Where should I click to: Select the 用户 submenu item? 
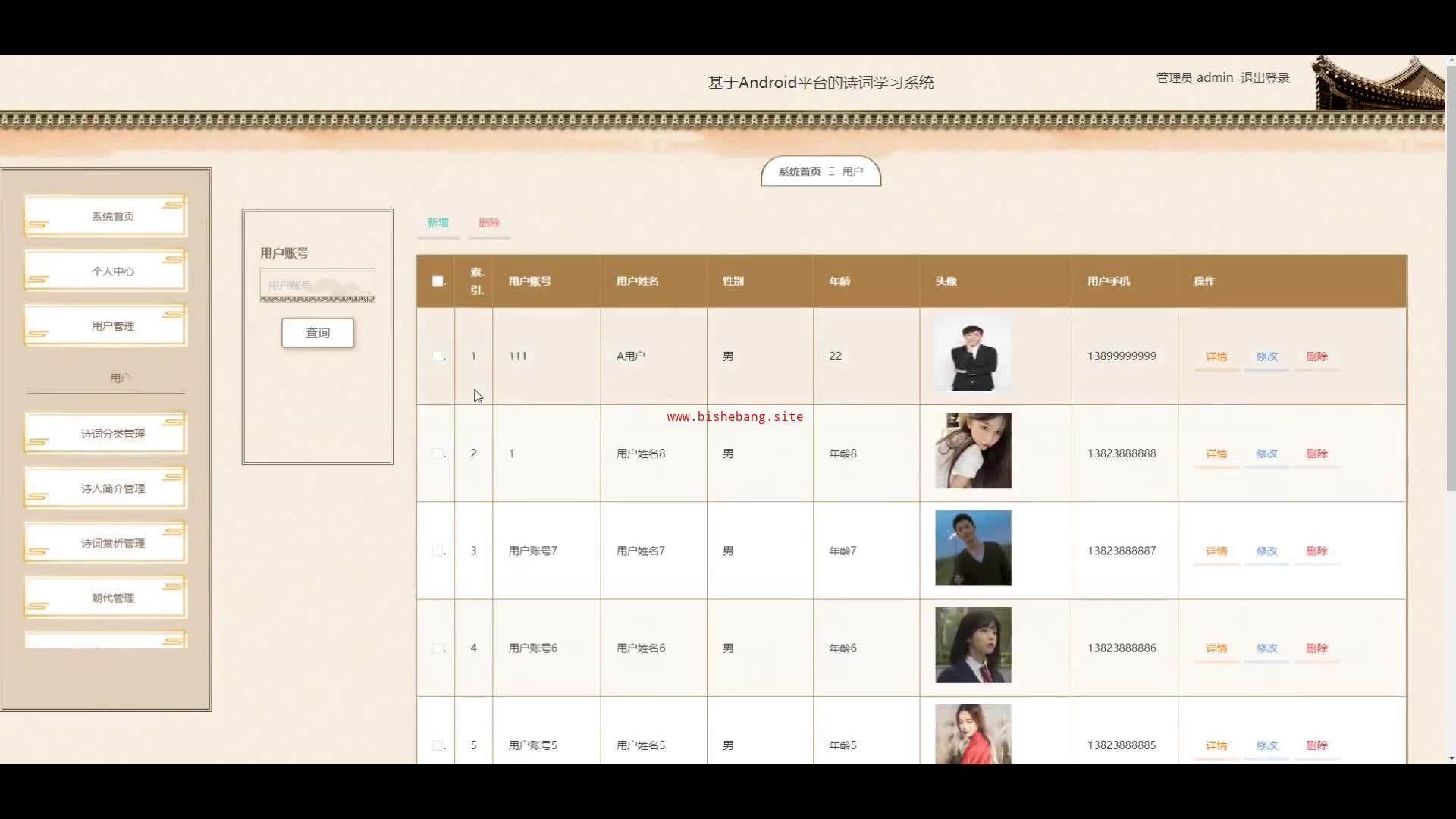[120, 378]
